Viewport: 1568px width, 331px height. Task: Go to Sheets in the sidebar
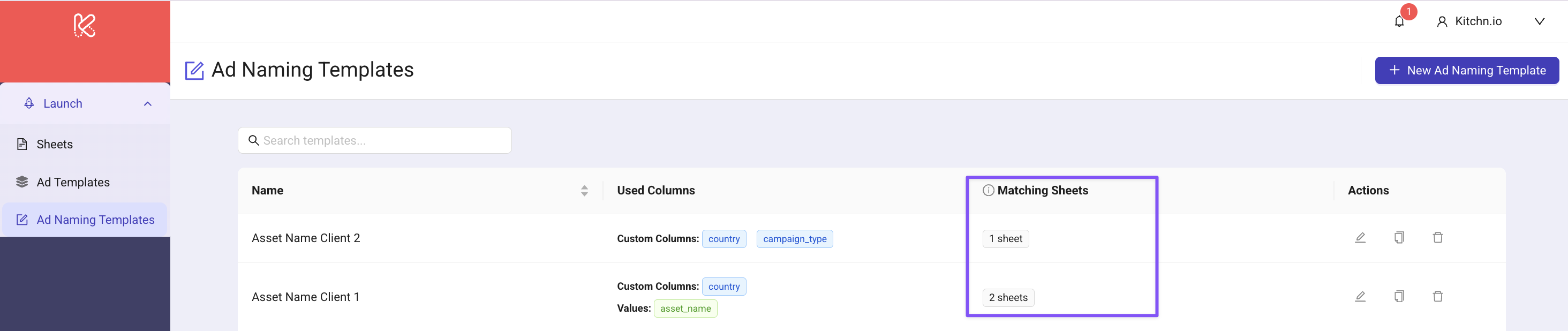[54, 144]
